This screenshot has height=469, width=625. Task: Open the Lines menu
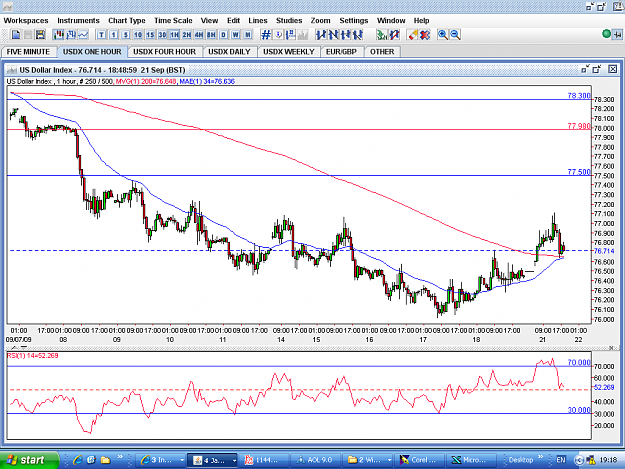(x=257, y=21)
